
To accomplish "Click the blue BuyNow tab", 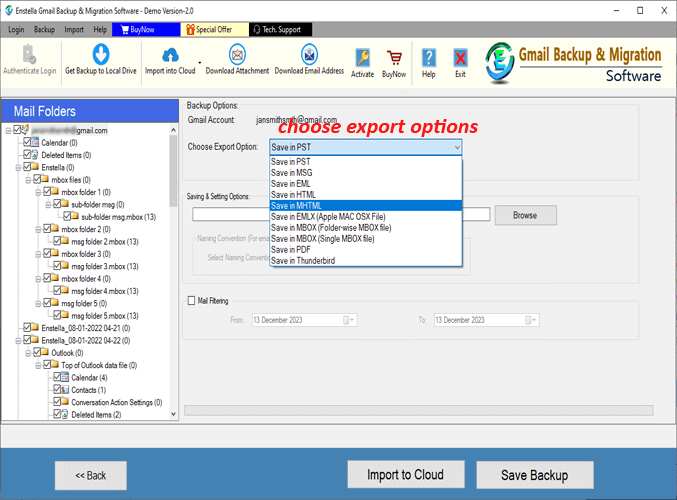I will pyautogui.click(x=146, y=30).
